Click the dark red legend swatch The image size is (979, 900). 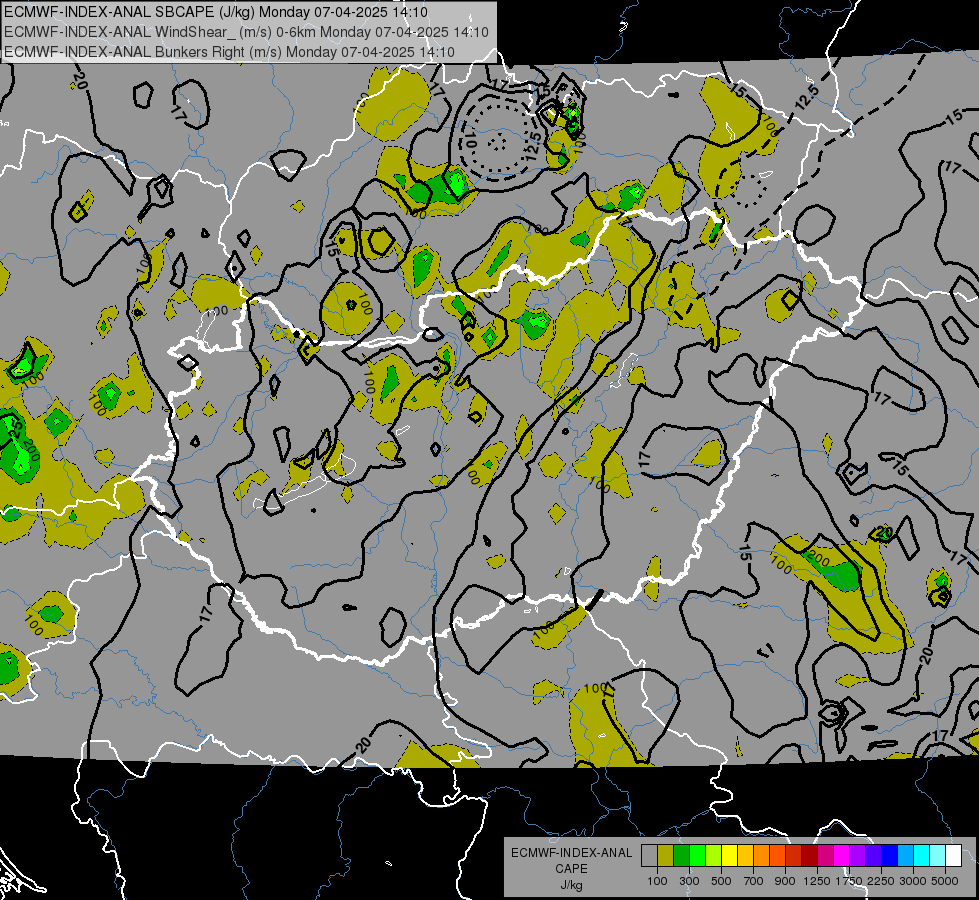pyautogui.click(x=809, y=856)
